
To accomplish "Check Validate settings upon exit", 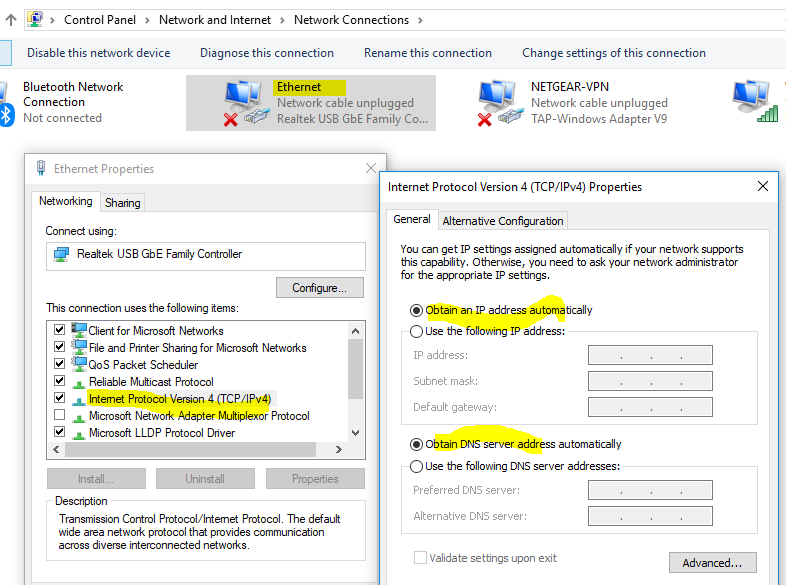I will tap(420, 557).
